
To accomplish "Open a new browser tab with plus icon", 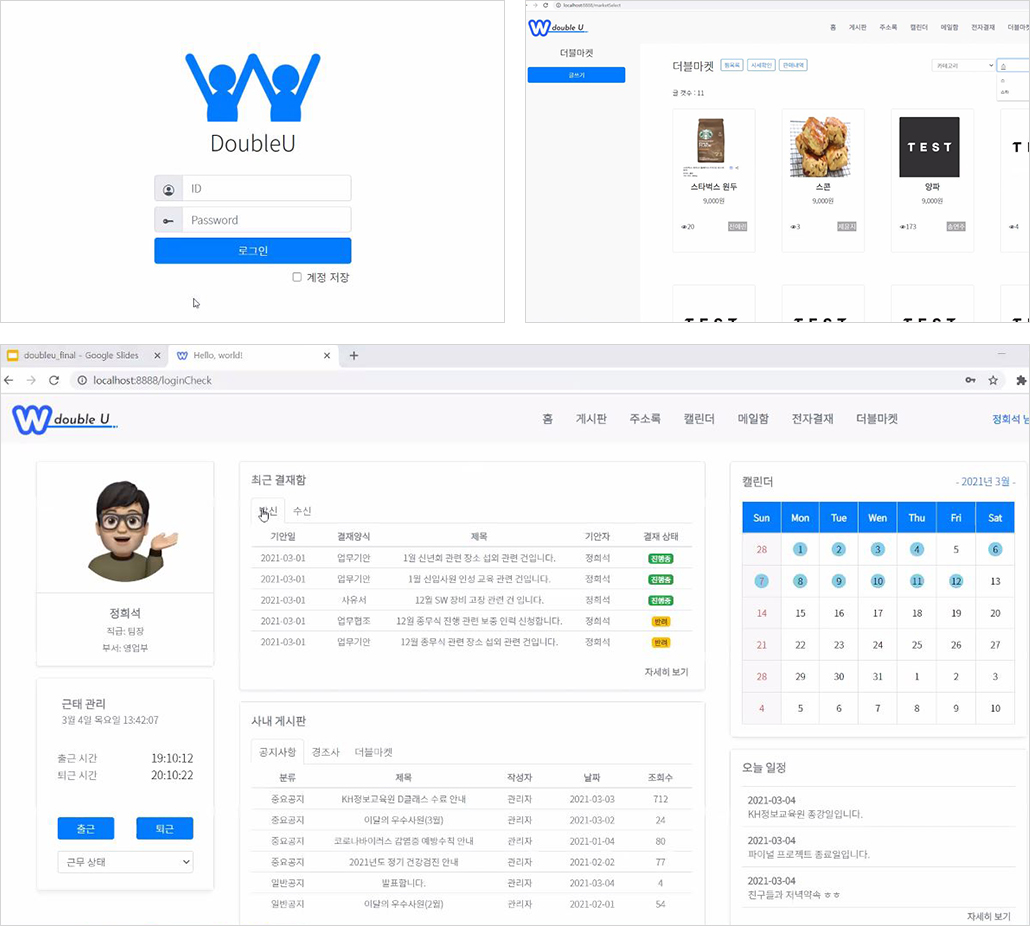I will click(353, 355).
